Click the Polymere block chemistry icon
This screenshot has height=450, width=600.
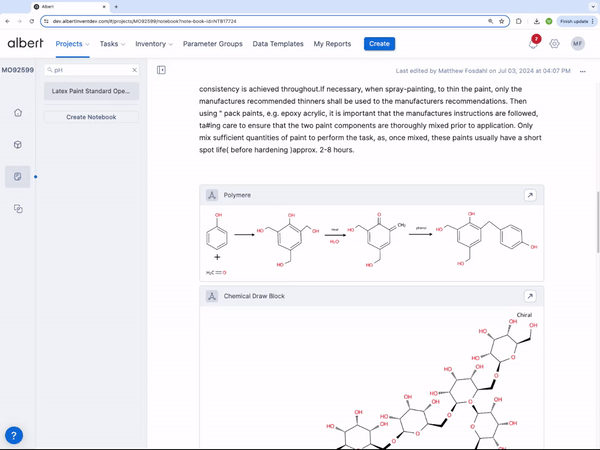coord(212,195)
